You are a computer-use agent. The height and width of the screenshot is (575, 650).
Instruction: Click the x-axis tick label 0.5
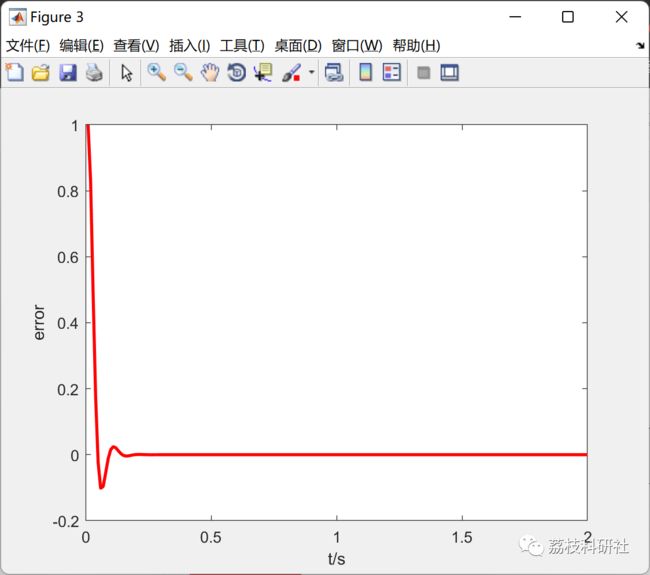[x=211, y=538]
